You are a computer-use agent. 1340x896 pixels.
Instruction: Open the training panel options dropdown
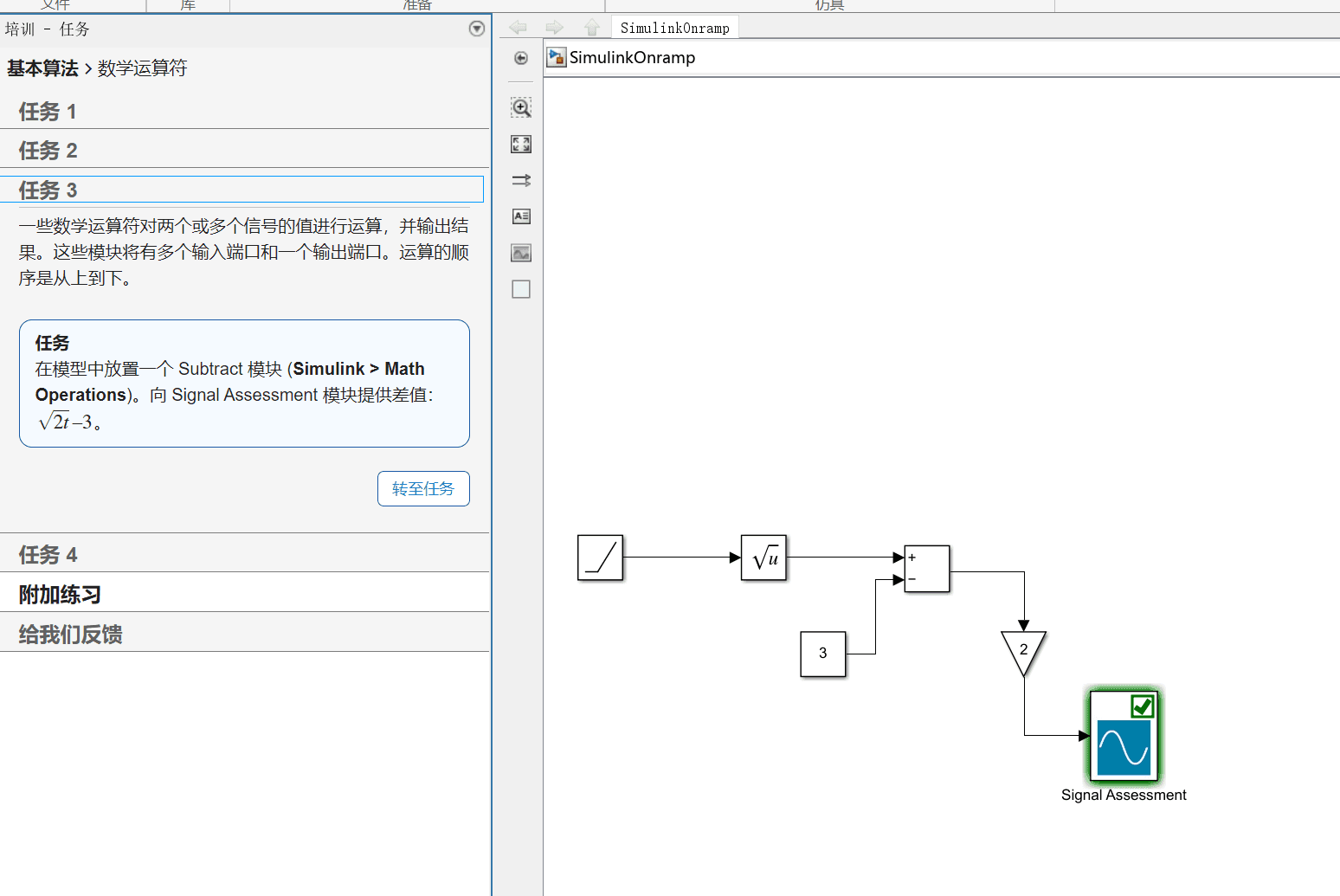477,29
